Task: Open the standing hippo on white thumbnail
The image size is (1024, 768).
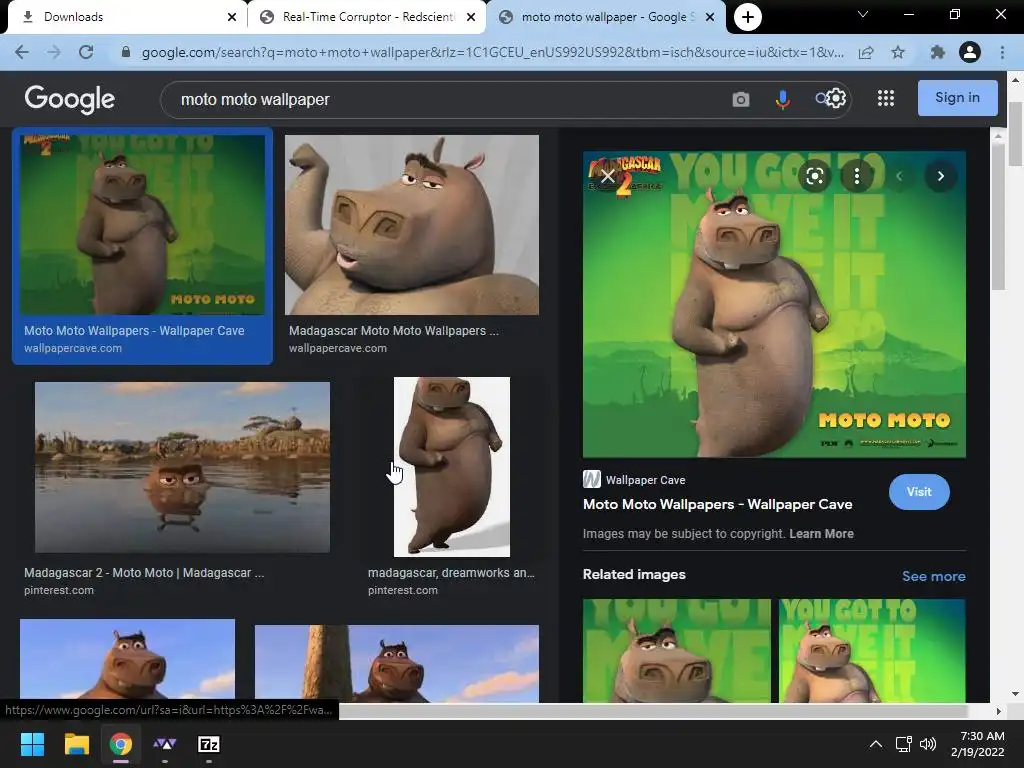Action: [x=451, y=467]
